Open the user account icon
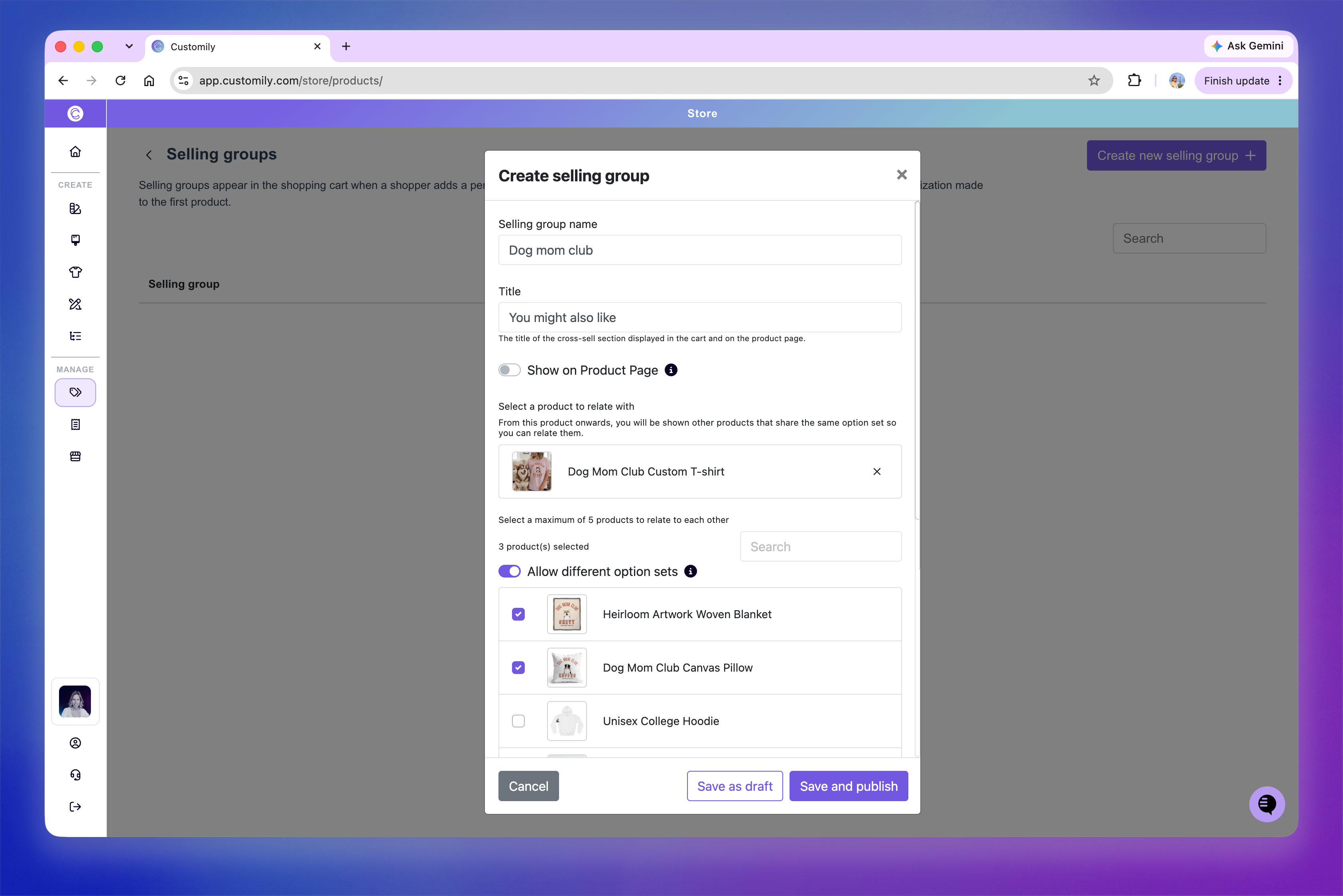The width and height of the screenshot is (1343, 896). 75,743
